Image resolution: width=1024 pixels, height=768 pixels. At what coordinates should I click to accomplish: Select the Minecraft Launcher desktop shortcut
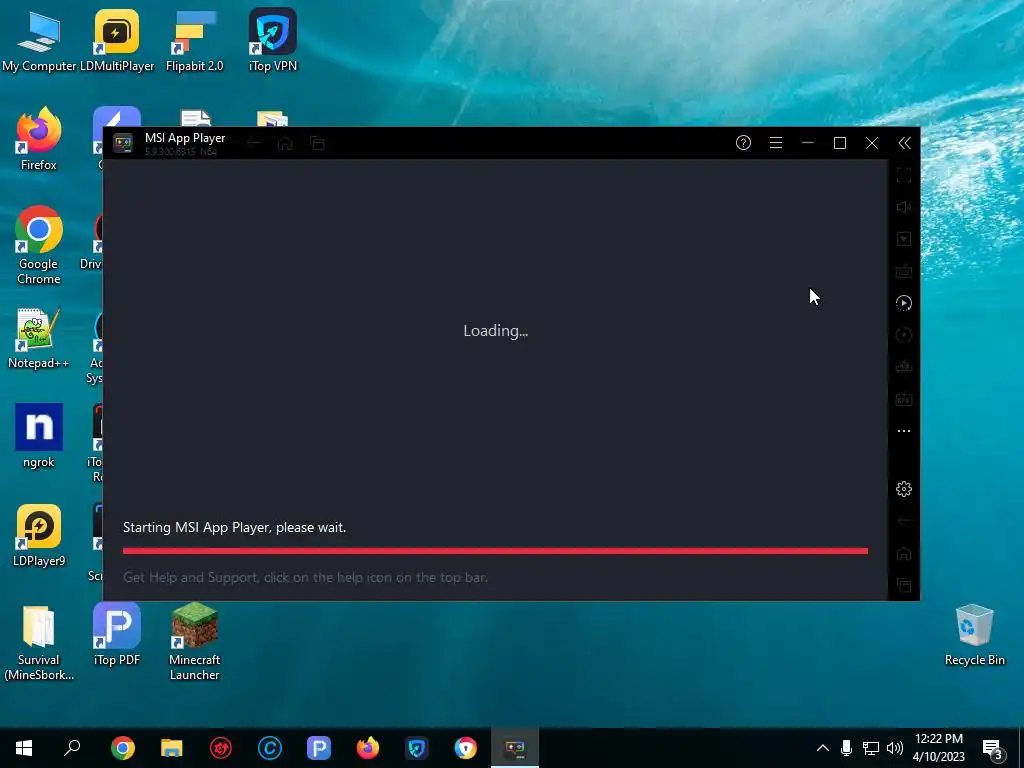pos(195,641)
